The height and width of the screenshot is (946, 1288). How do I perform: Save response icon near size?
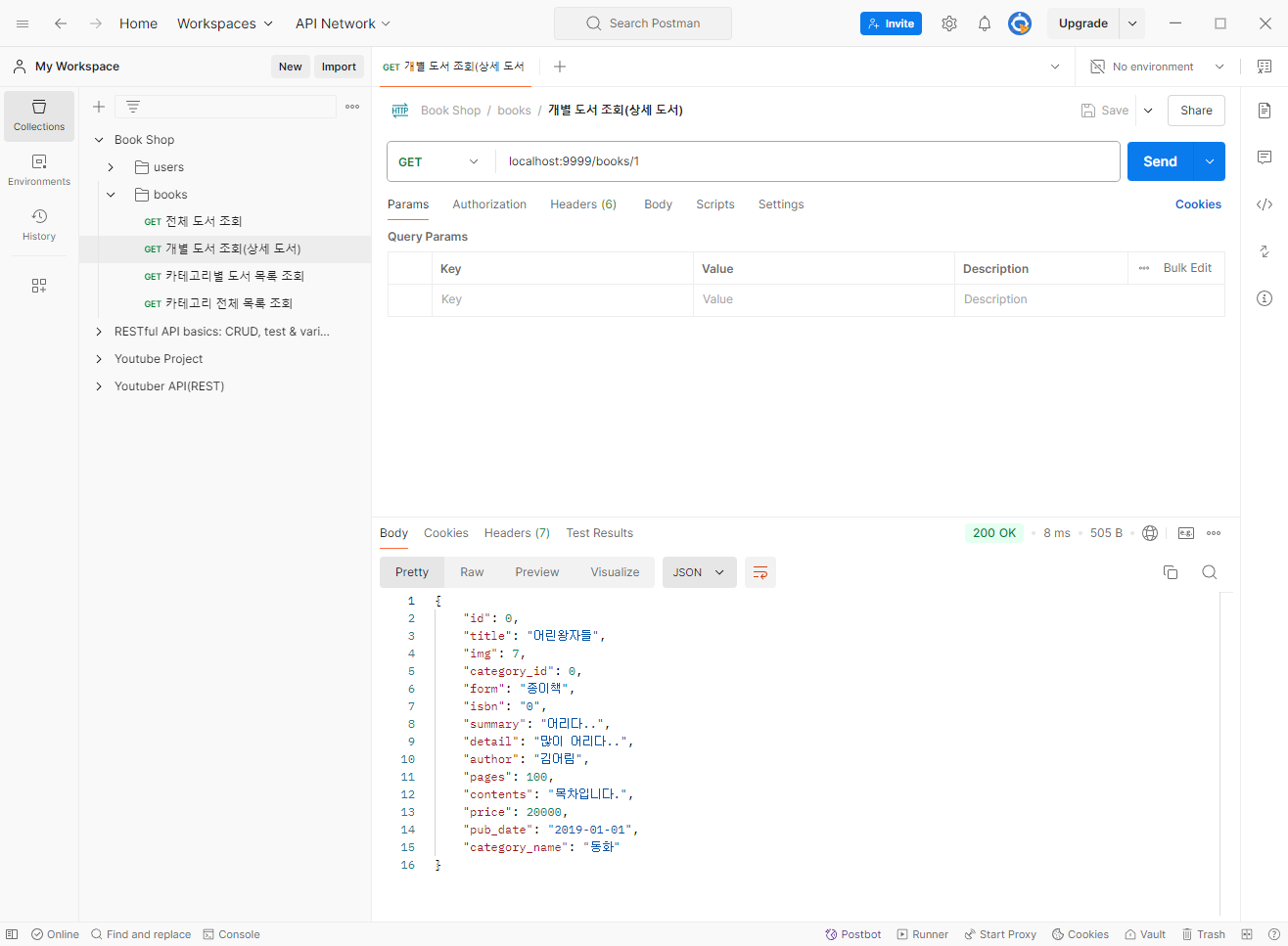point(1186,533)
